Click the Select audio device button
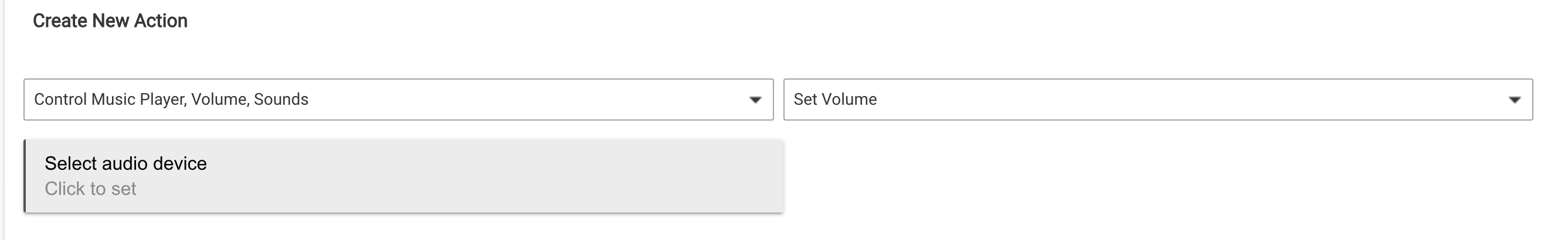The image size is (1568, 240). click(403, 176)
